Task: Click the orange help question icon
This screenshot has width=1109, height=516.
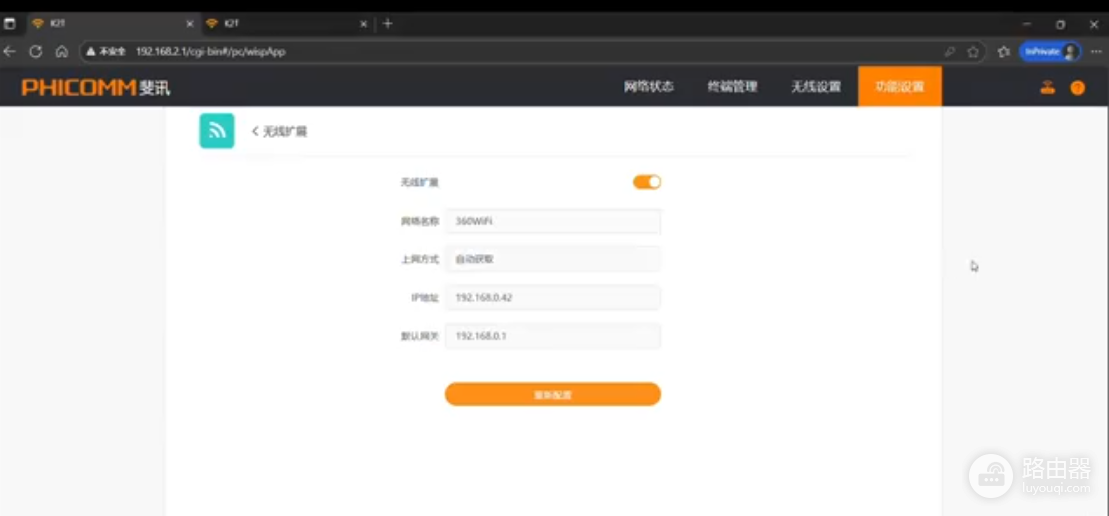Action: pyautogui.click(x=1077, y=88)
